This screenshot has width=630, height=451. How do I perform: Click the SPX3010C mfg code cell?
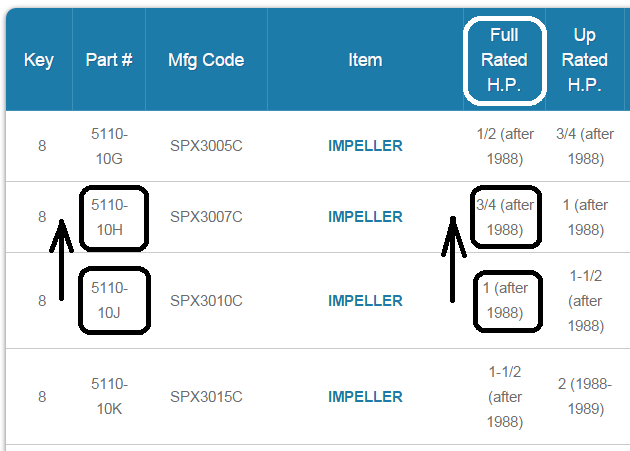point(206,301)
